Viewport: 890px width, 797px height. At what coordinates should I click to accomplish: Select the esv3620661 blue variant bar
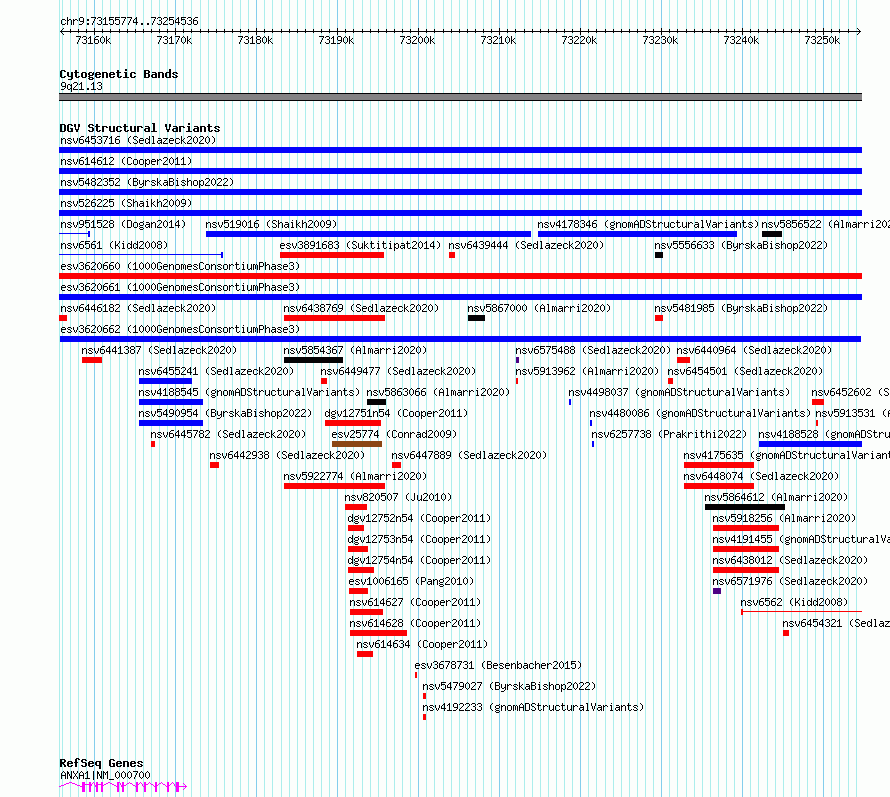(x=460, y=297)
